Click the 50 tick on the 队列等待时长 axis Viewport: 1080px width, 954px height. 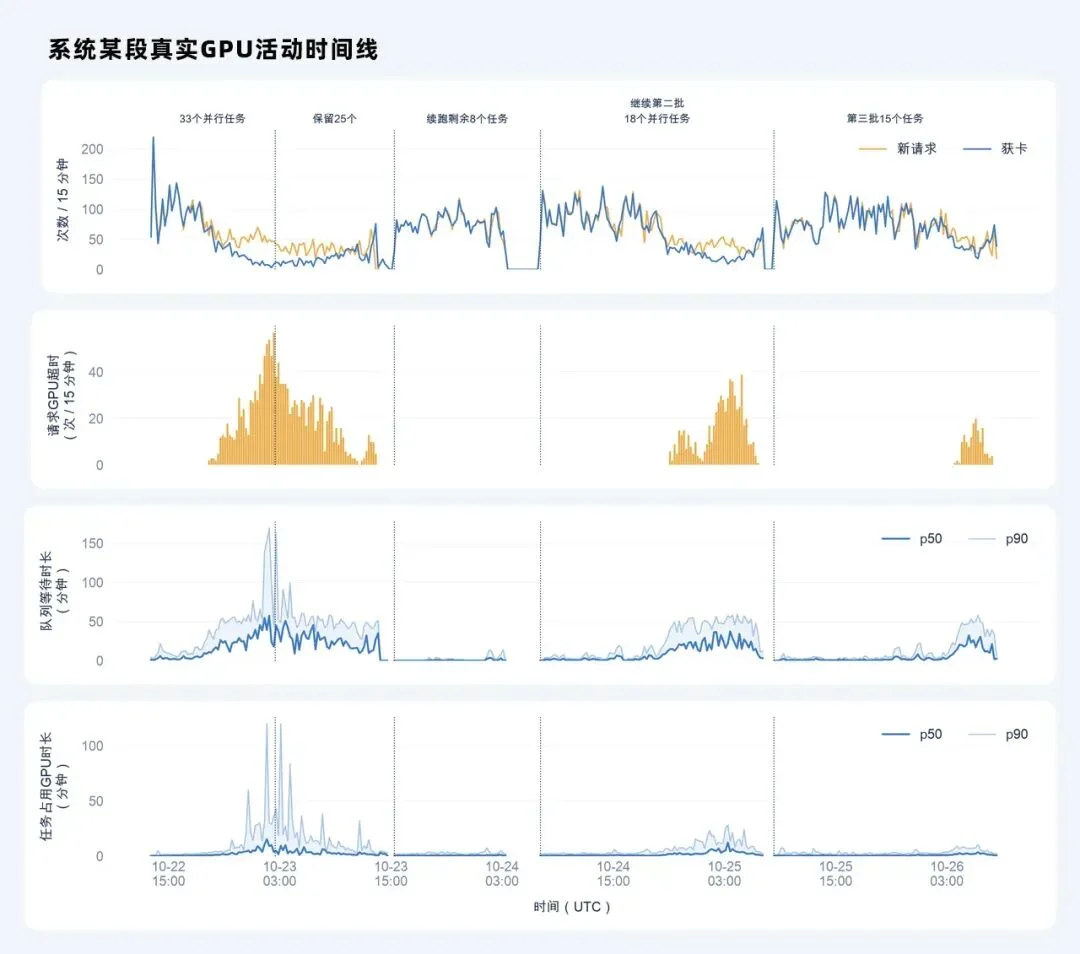click(96, 622)
